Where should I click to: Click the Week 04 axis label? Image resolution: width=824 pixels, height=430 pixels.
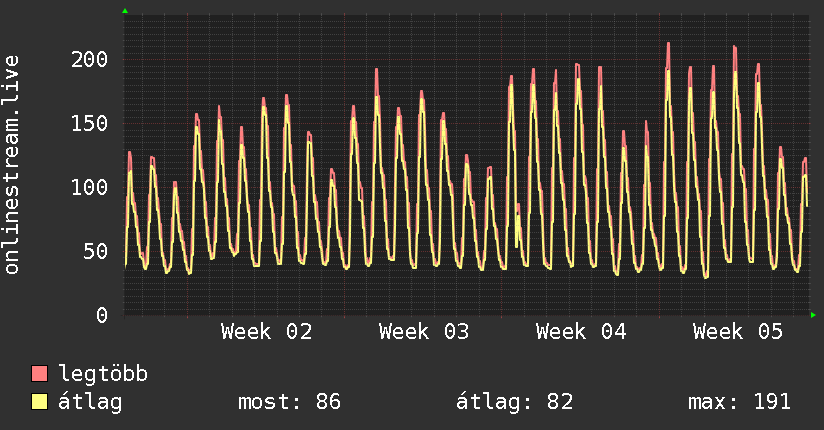(x=581, y=332)
